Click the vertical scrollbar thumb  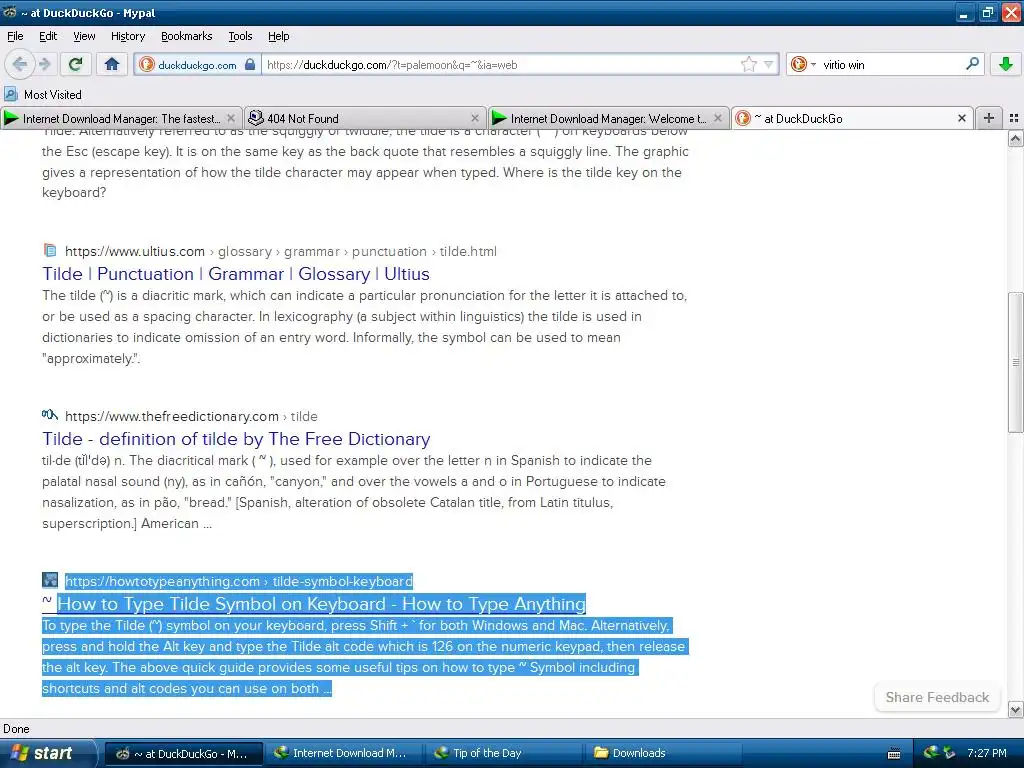[1015, 362]
